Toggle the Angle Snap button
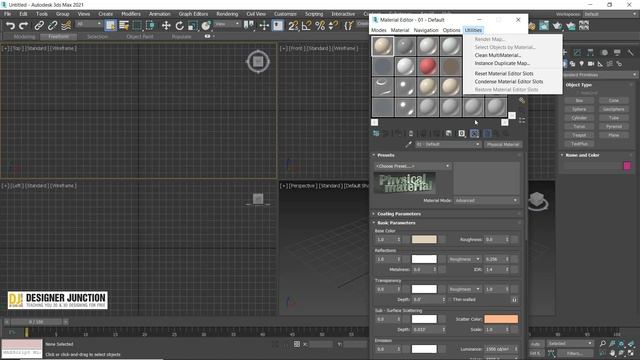Image resolution: width=640 pixels, height=360 pixels. coord(307,26)
